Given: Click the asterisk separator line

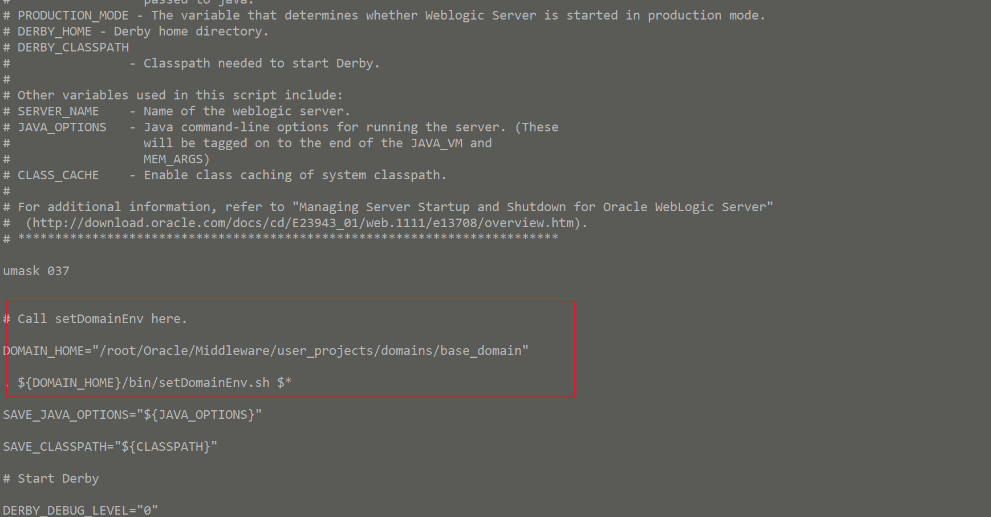Looking at the screenshot, I should 281,238.
